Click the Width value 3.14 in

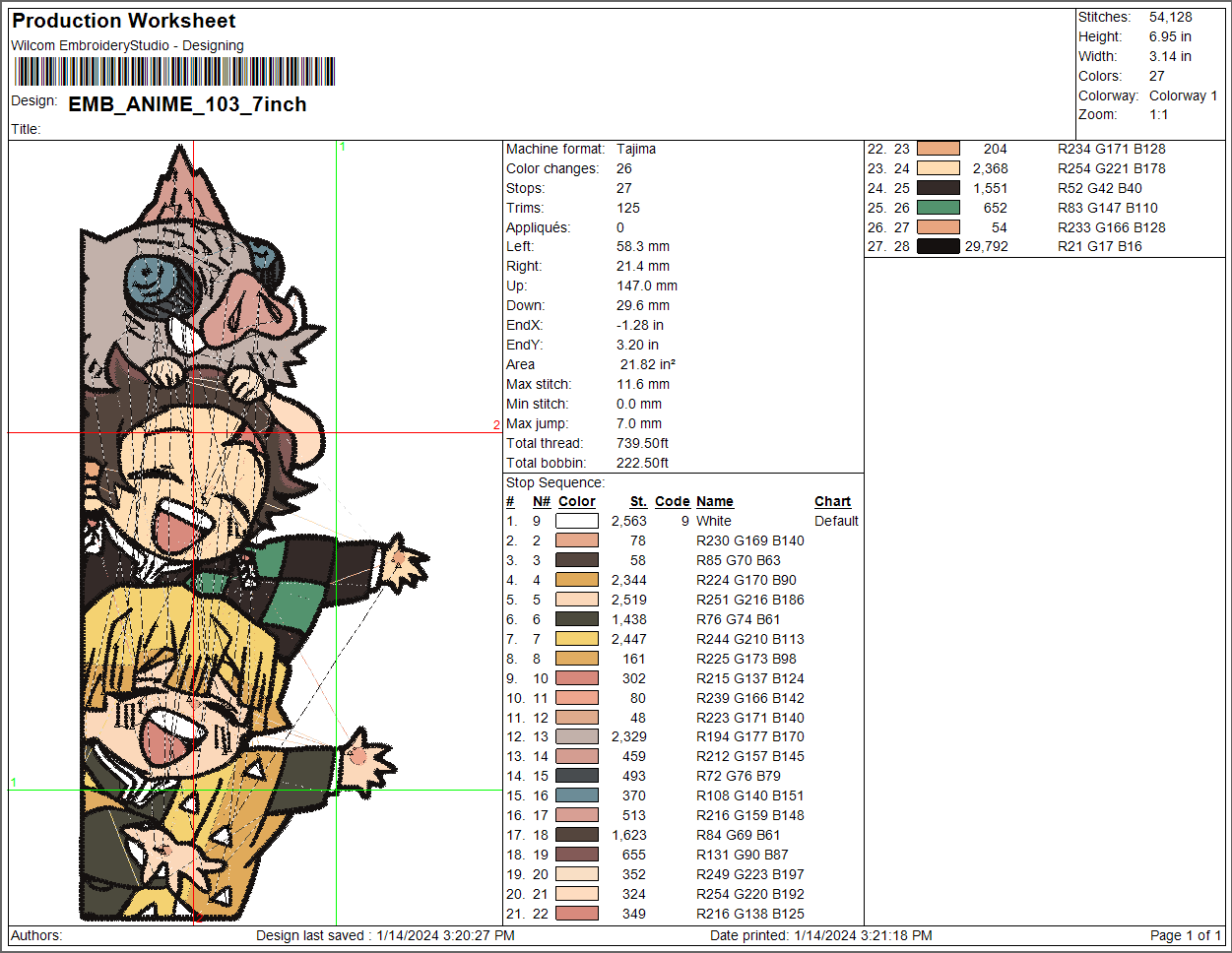point(1170,56)
